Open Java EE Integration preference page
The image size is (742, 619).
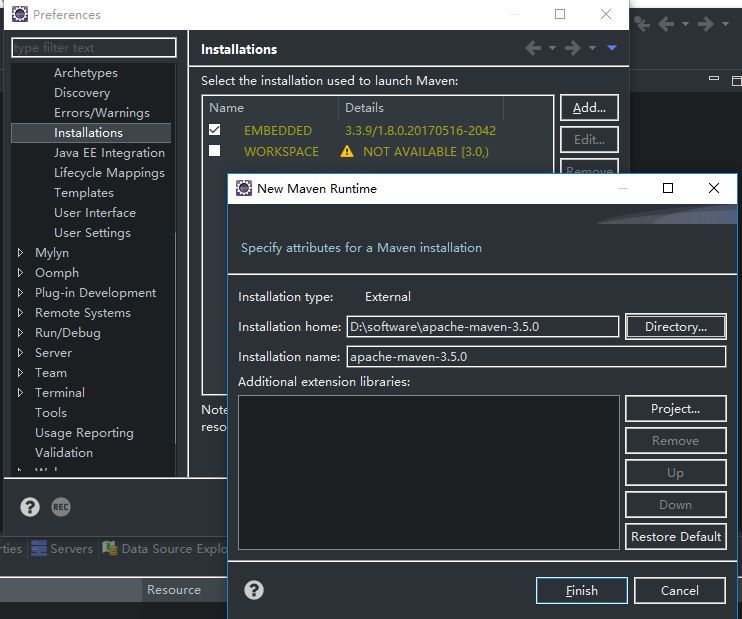click(109, 153)
